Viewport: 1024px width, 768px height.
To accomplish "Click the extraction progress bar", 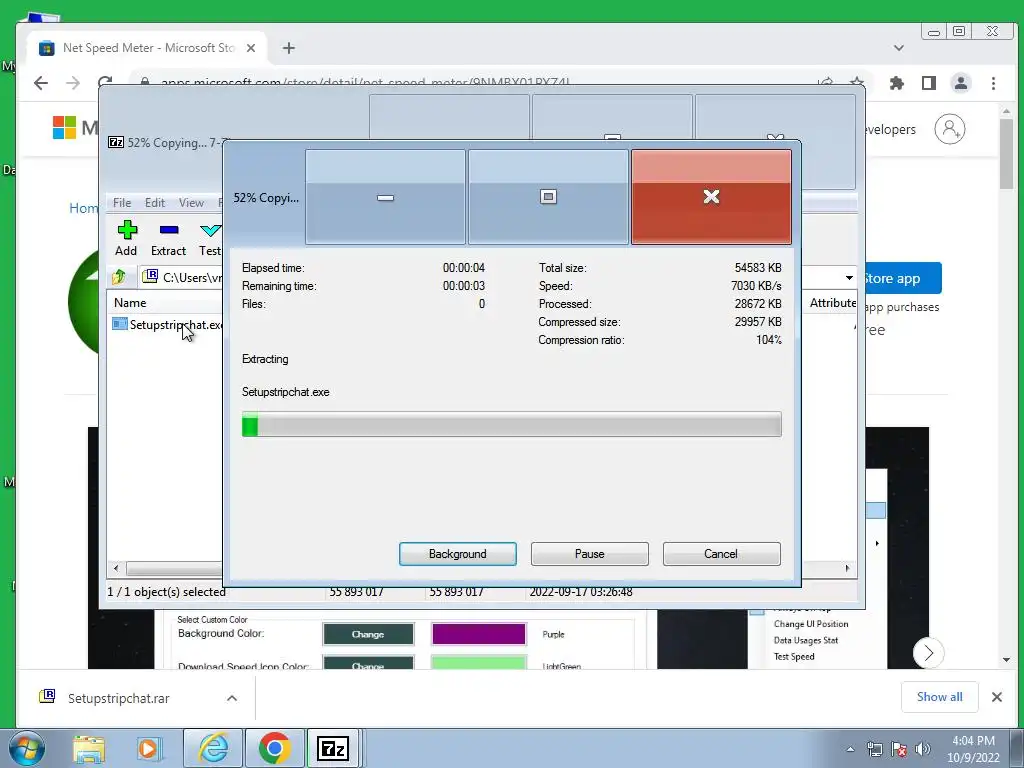I will [511, 424].
